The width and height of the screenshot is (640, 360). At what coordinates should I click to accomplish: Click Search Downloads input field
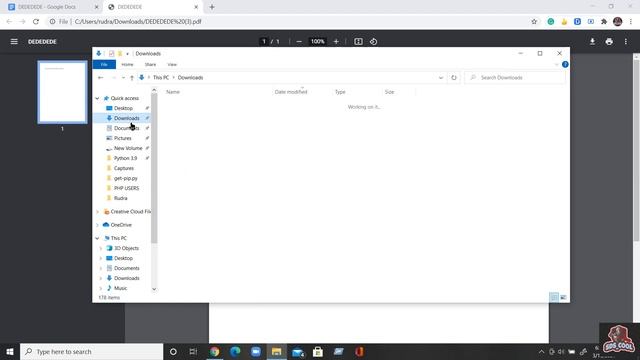515,78
